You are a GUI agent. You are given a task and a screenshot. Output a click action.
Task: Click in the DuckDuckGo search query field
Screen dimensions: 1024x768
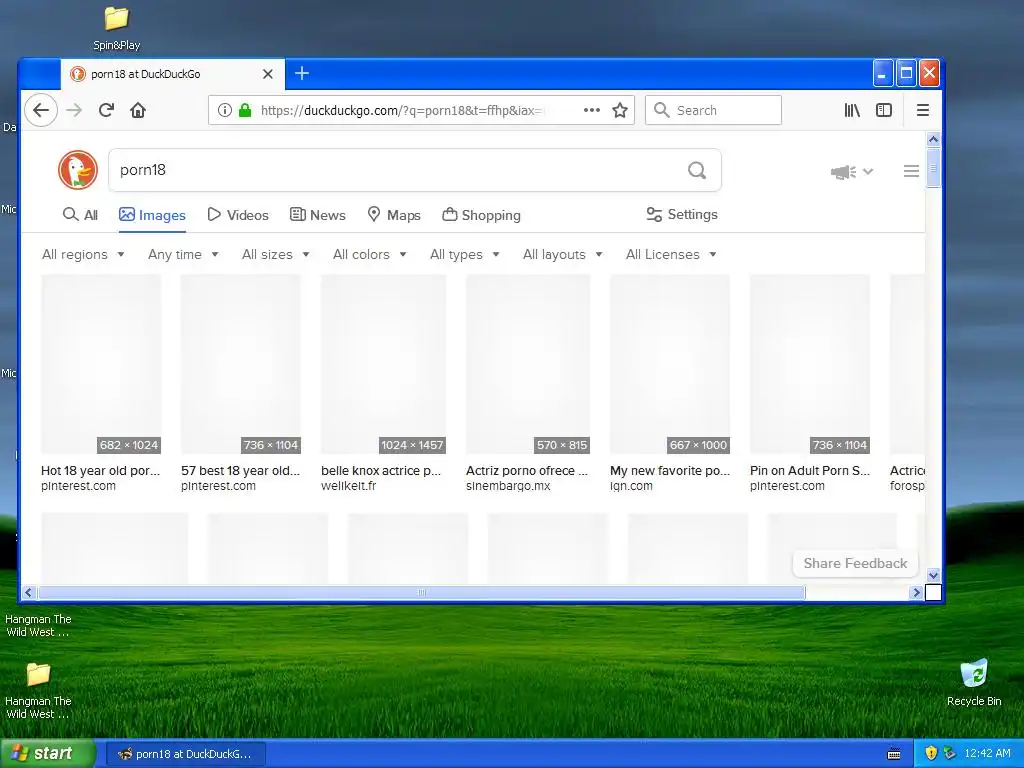(x=398, y=170)
